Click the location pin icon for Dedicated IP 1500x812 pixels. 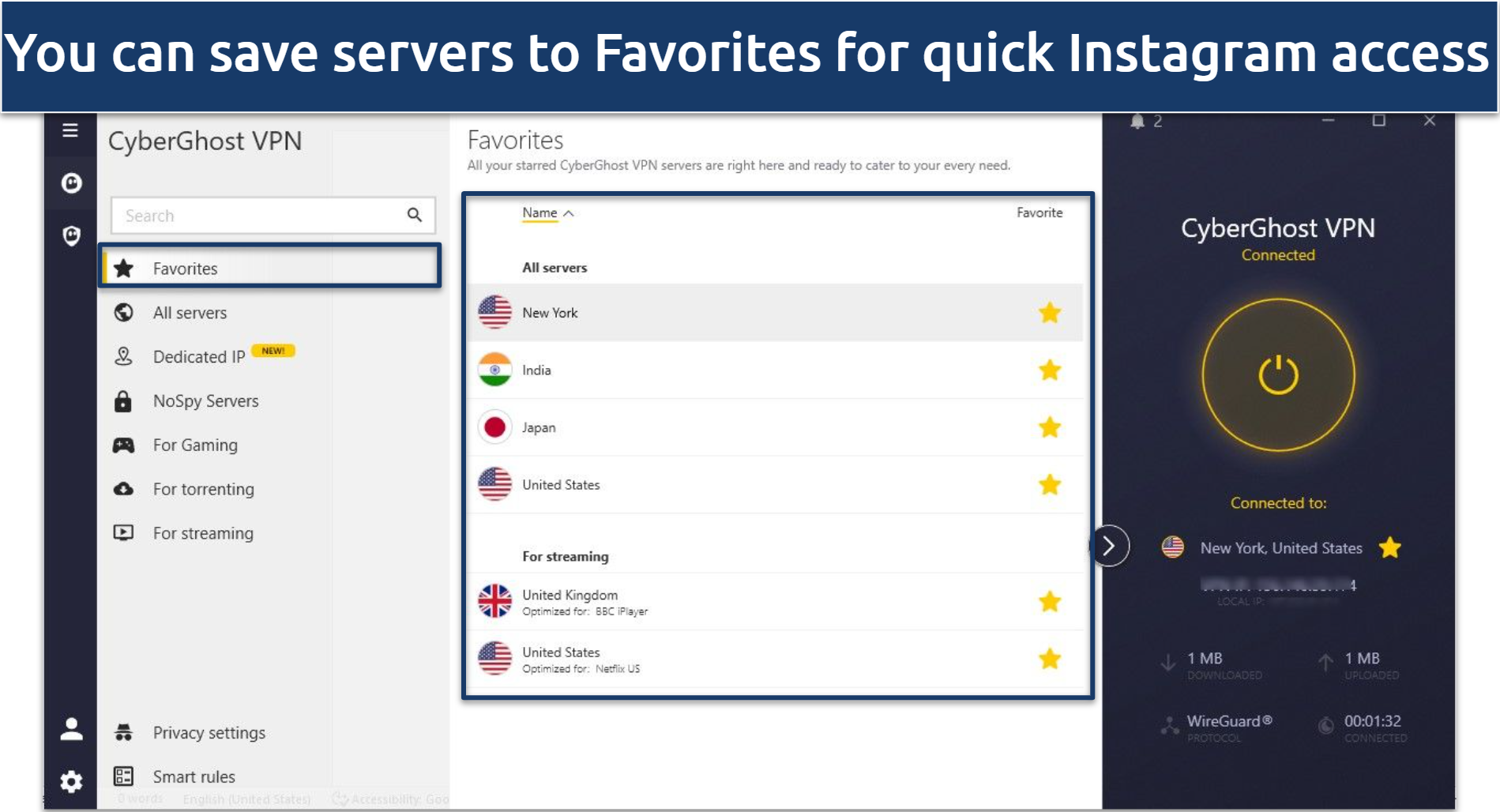pyautogui.click(x=123, y=356)
